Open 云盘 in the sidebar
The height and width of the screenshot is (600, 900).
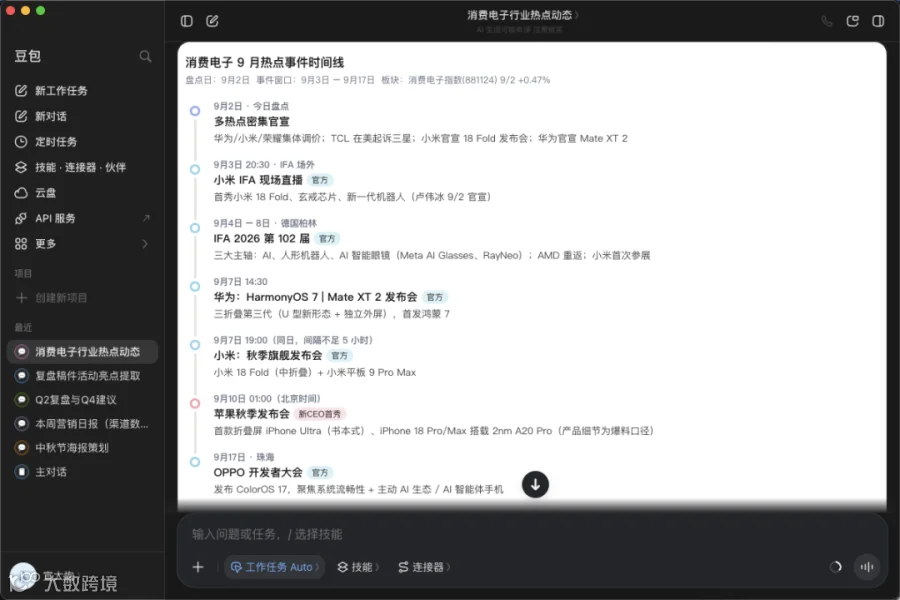point(83,193)
